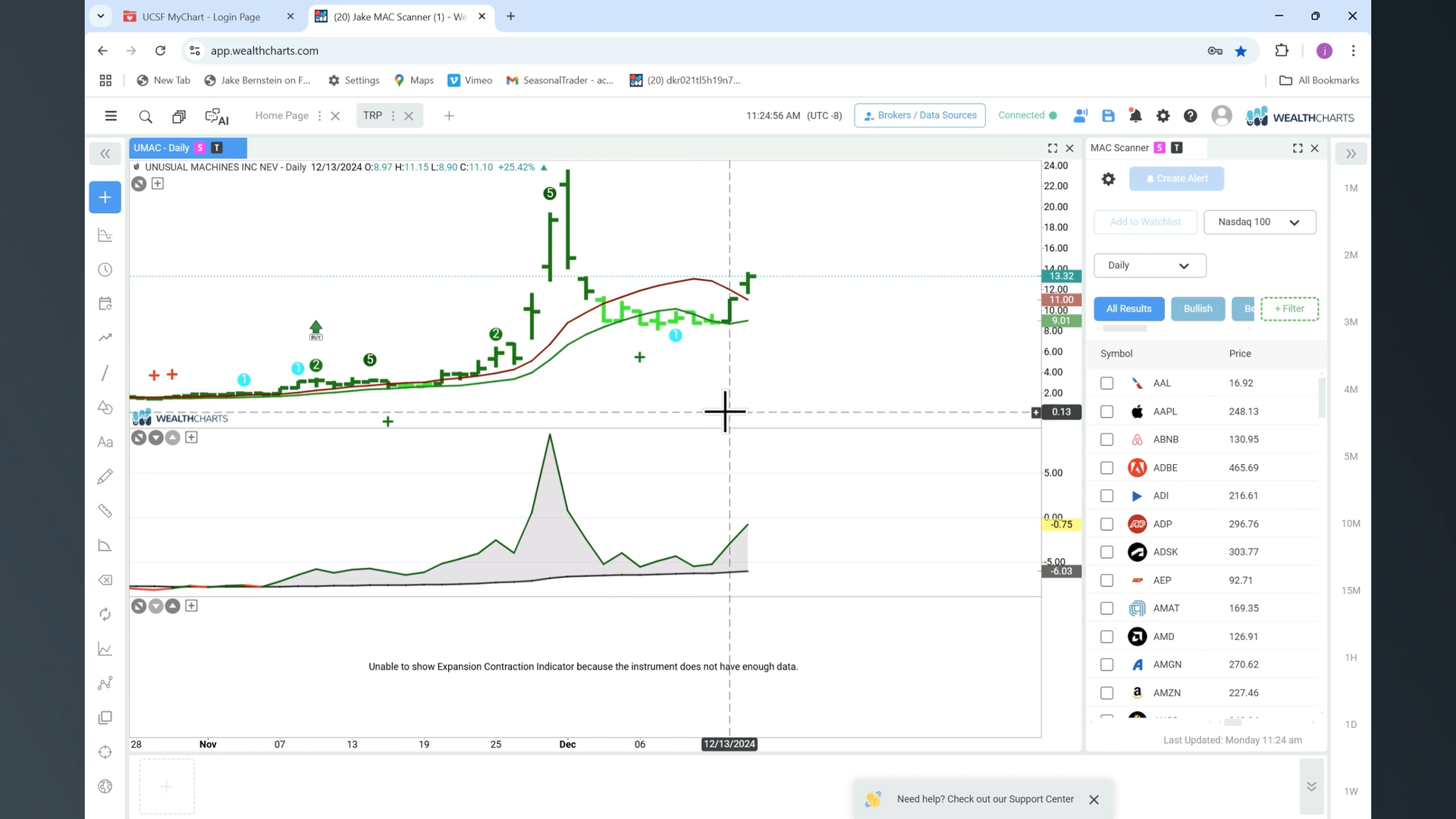Open Chrome extensions puzzle icon
This screenshot has width=1456, height=819.
pyautogui.click(x=1282, y=51)
